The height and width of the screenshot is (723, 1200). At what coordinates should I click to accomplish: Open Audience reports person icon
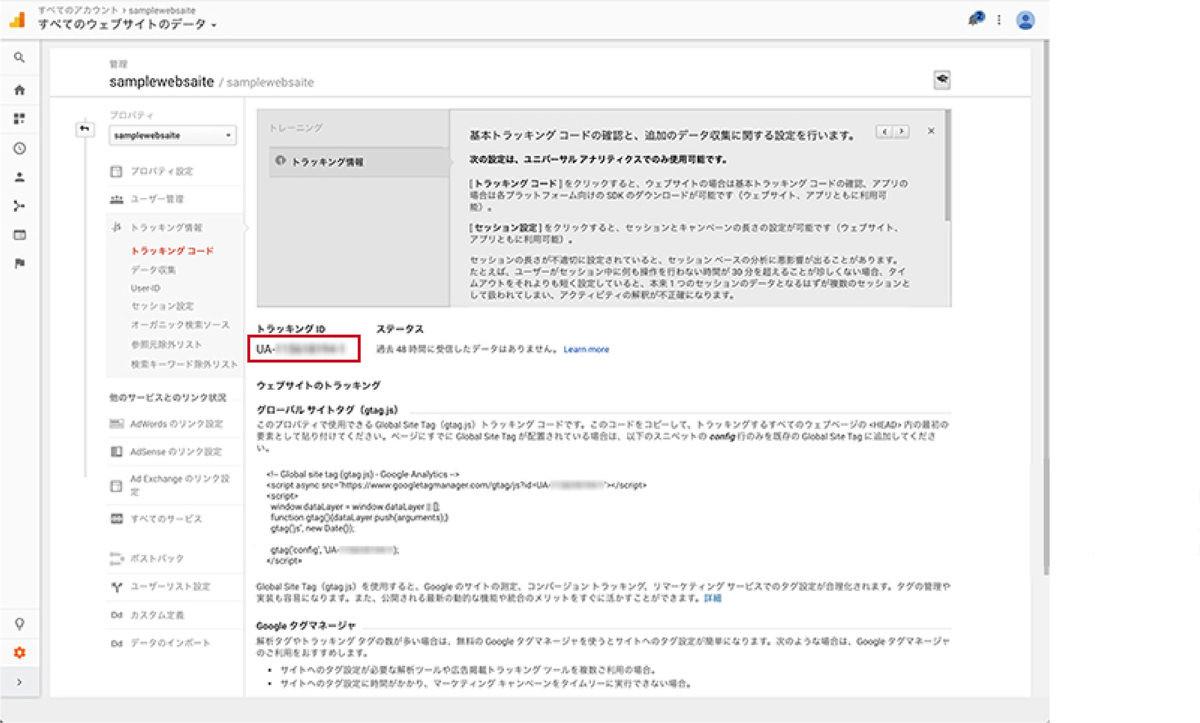(x=19, y=177)
